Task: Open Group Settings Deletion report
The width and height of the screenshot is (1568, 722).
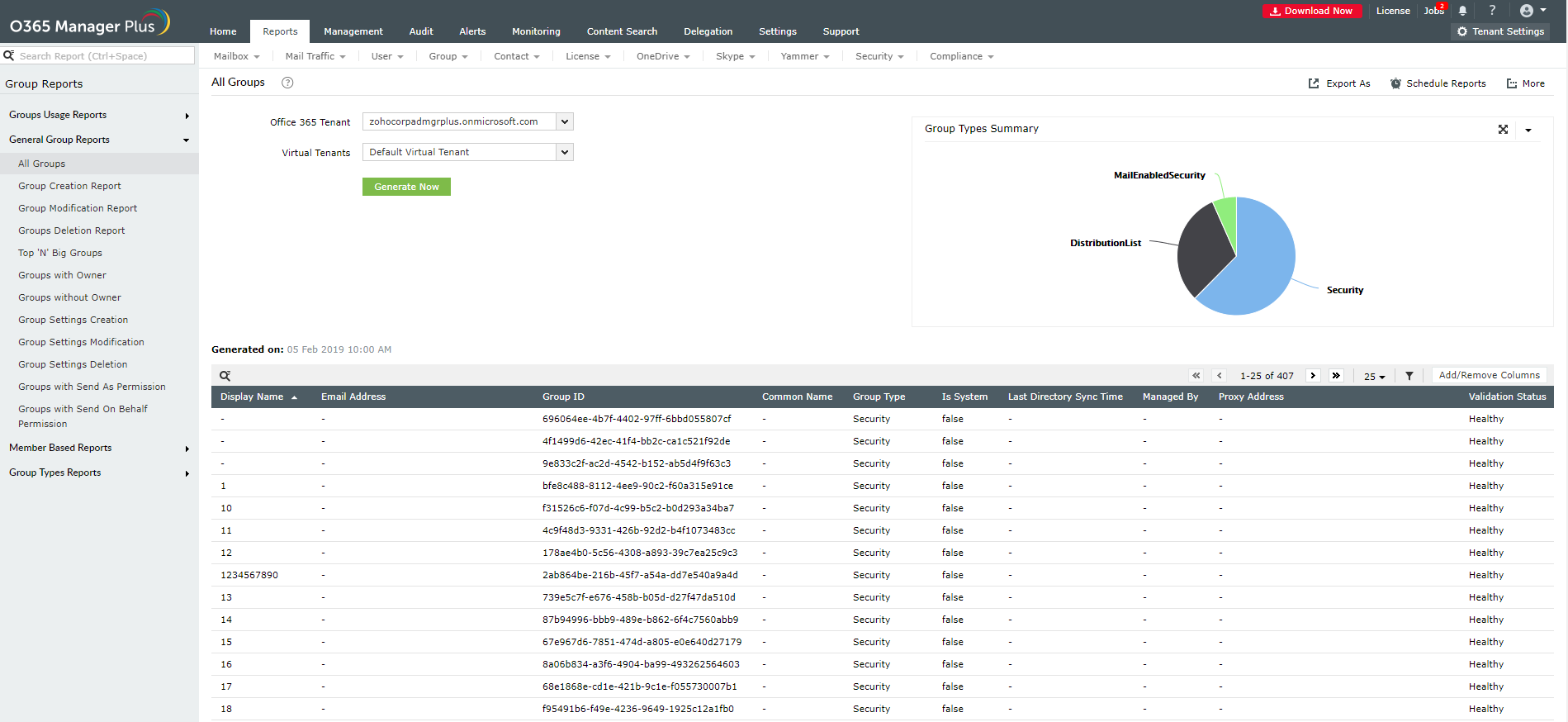Action: coord(73,364)
